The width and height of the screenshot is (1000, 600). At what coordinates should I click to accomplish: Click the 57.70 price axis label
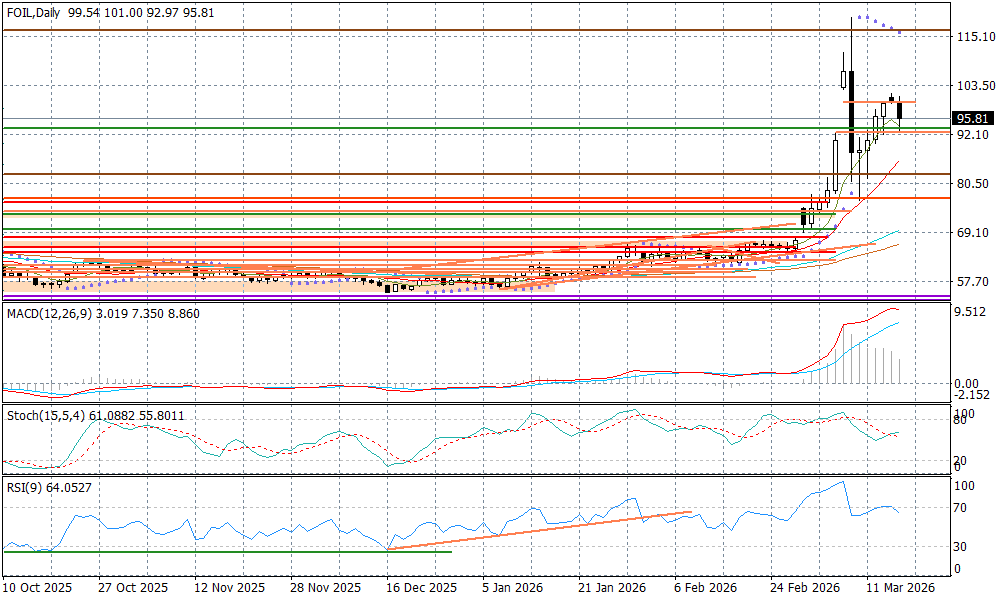pyautogui.click(x=973, y=282)
